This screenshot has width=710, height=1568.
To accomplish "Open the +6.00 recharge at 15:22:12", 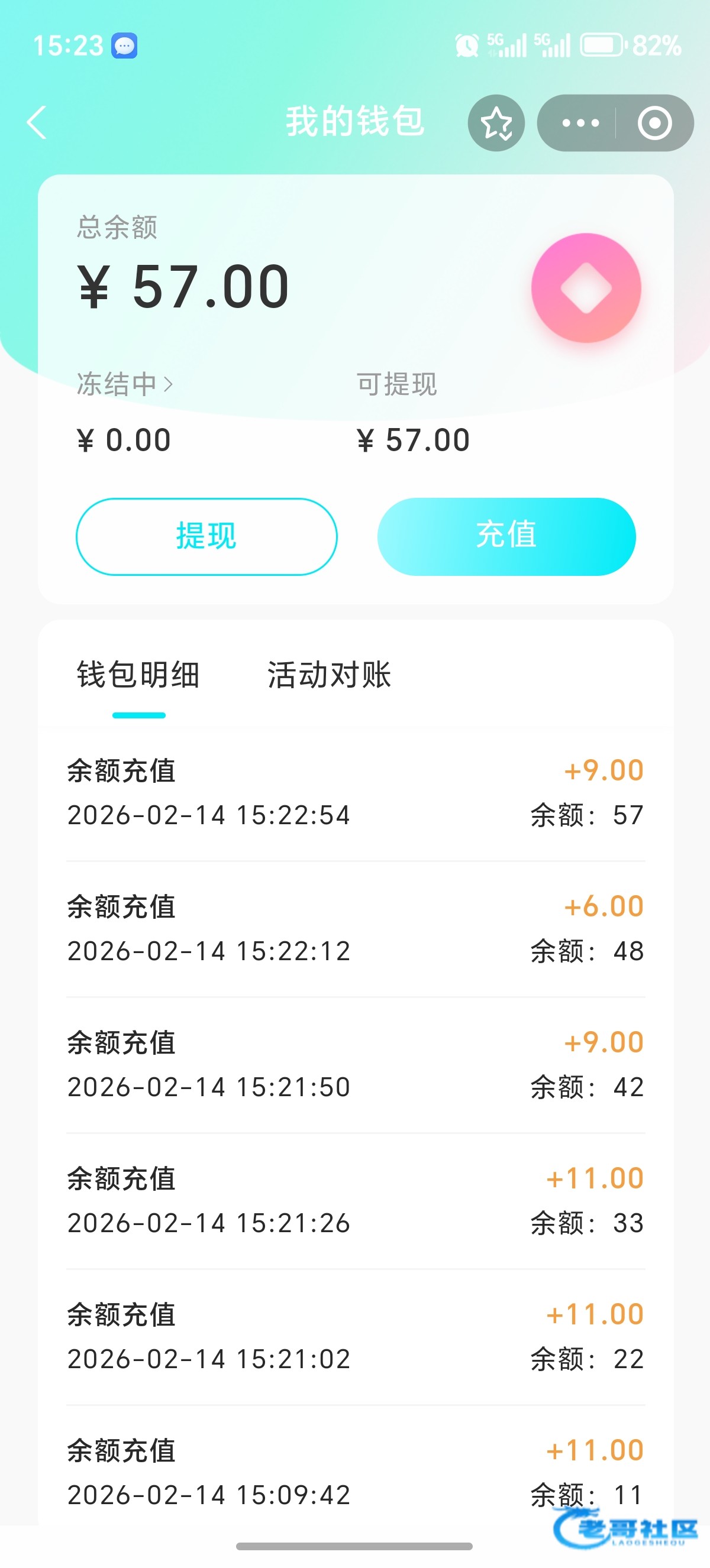I will coord(355,928).
